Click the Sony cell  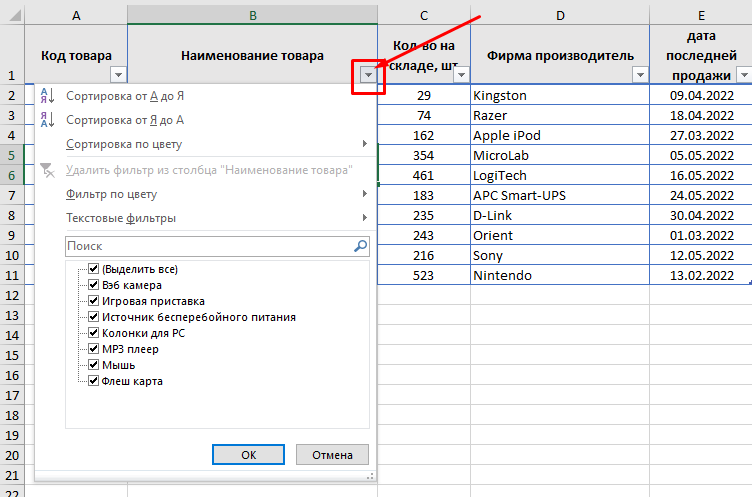tap(560, 255)
